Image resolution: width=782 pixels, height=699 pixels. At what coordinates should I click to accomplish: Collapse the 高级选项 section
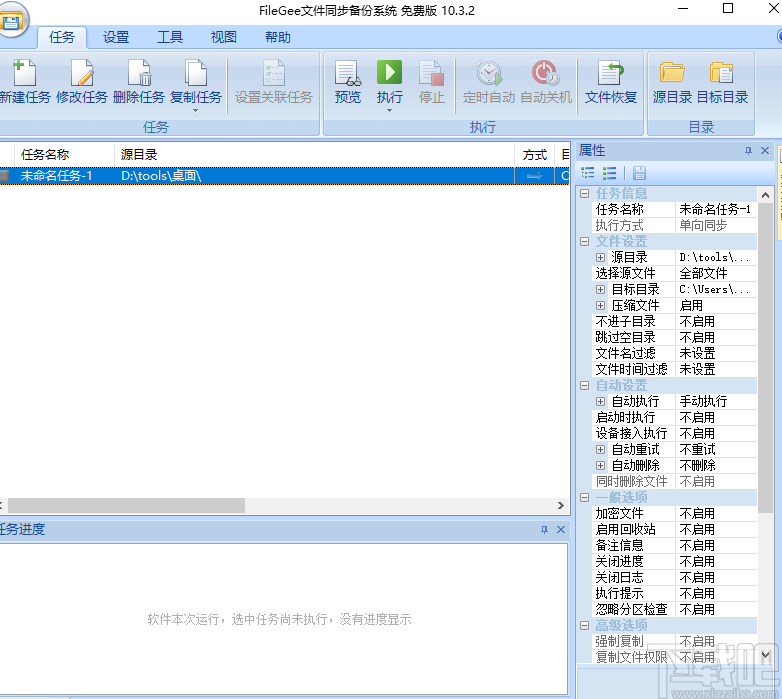[x=585, y=625]
